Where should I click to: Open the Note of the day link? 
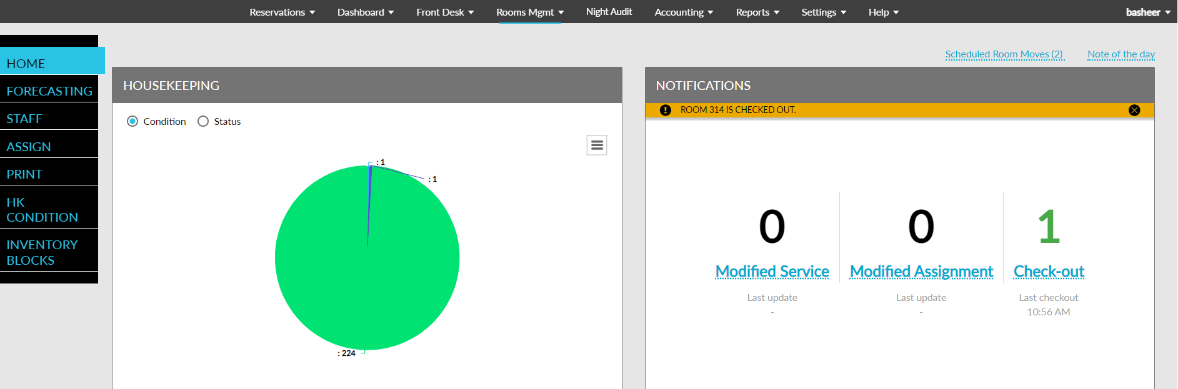pyautogui.click(x=1121, y=55)
